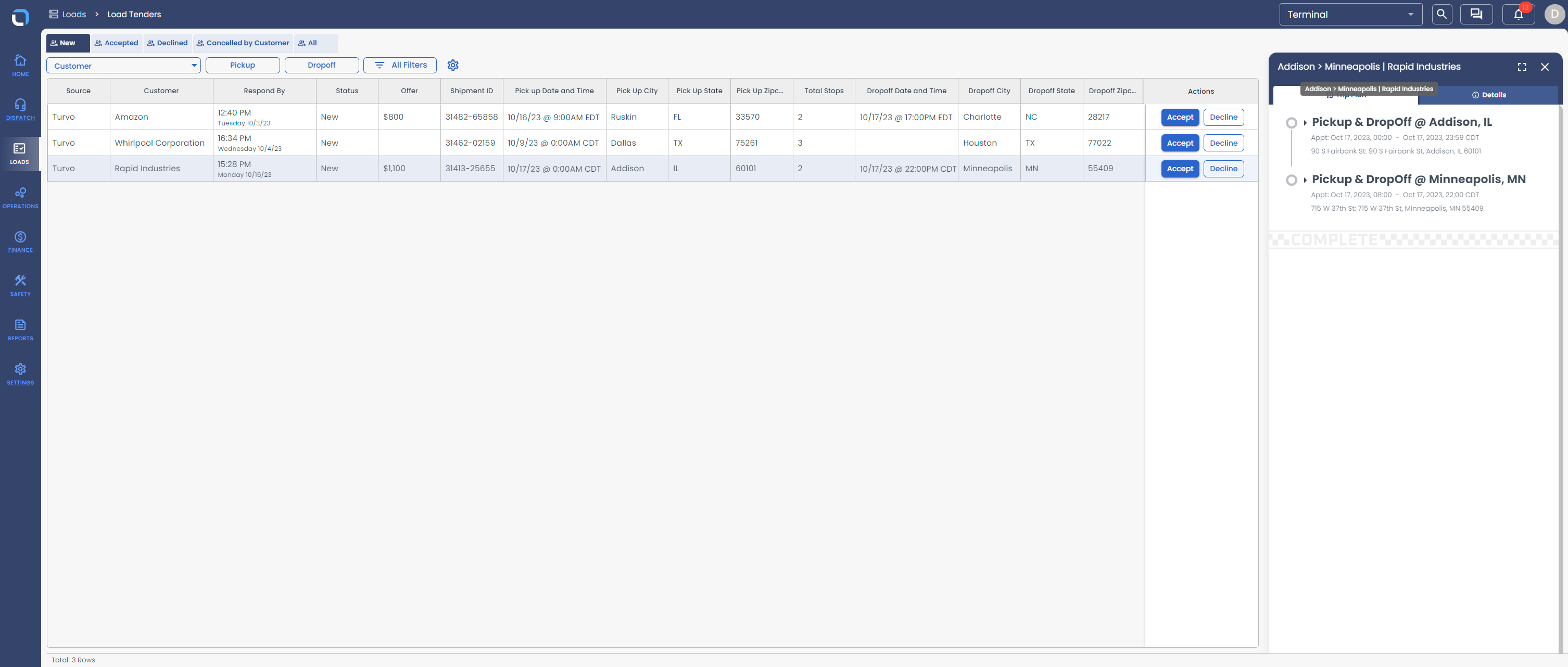
Task: Select shipment ID 31462-02159 cell
Action: (471, 143)
